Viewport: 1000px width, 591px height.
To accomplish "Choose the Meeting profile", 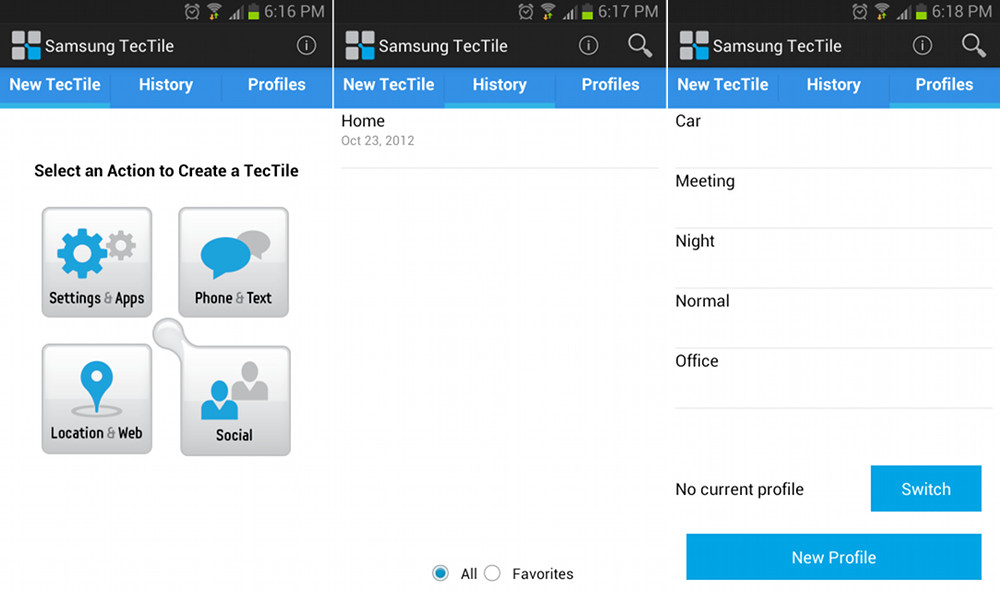I will 834,198.
